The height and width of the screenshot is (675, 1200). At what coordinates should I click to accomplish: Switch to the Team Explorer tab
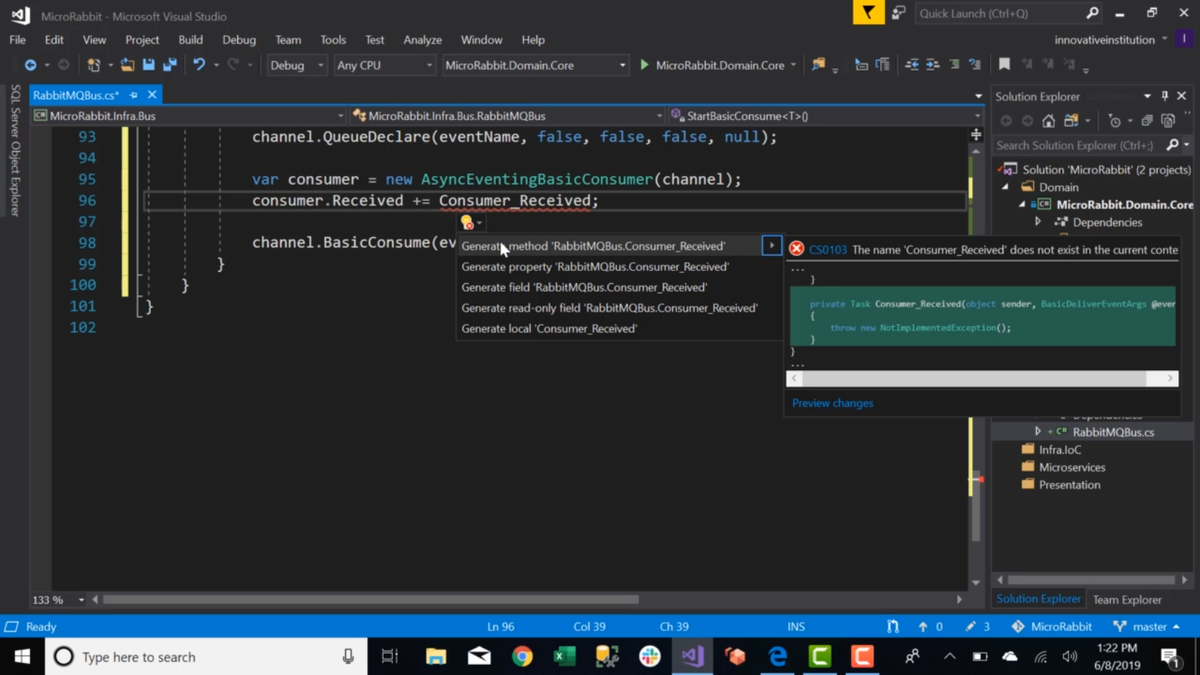tap(1127, 600)
